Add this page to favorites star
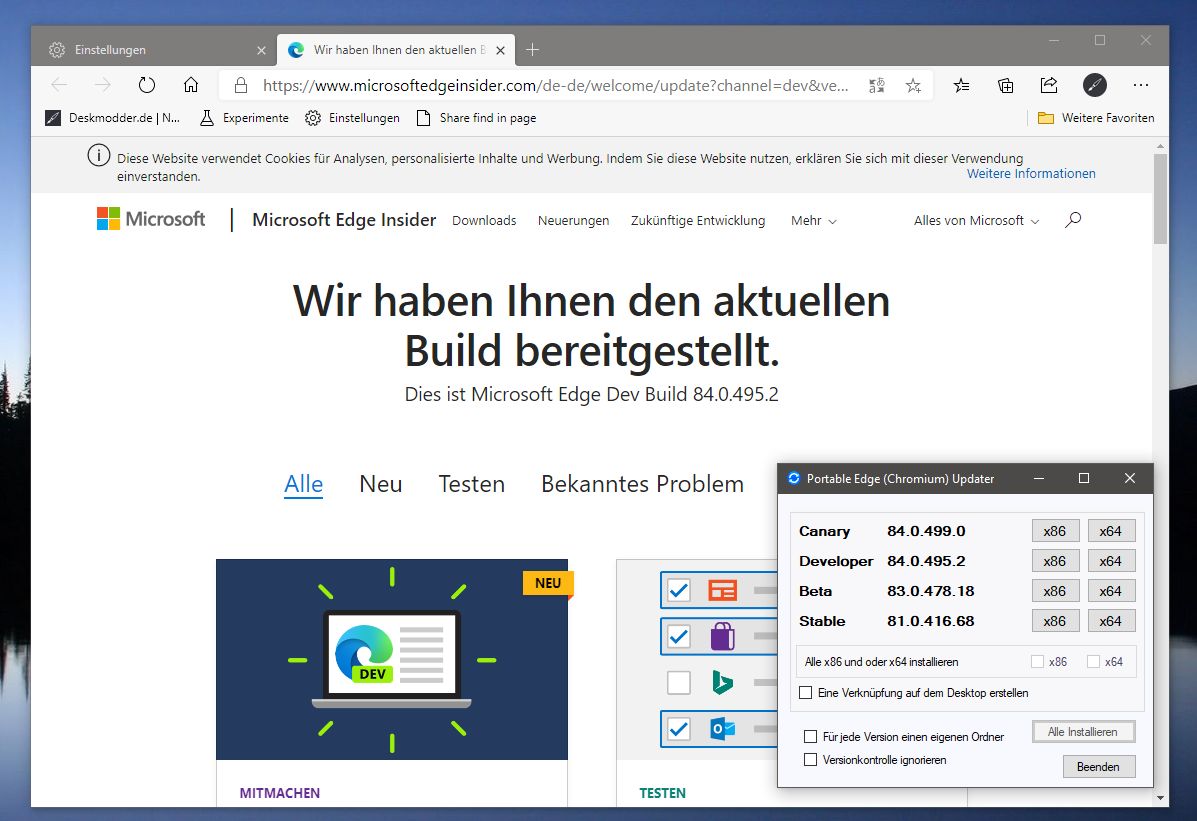The width and height of the screenshot is (1197, 821). click(913, 86)
